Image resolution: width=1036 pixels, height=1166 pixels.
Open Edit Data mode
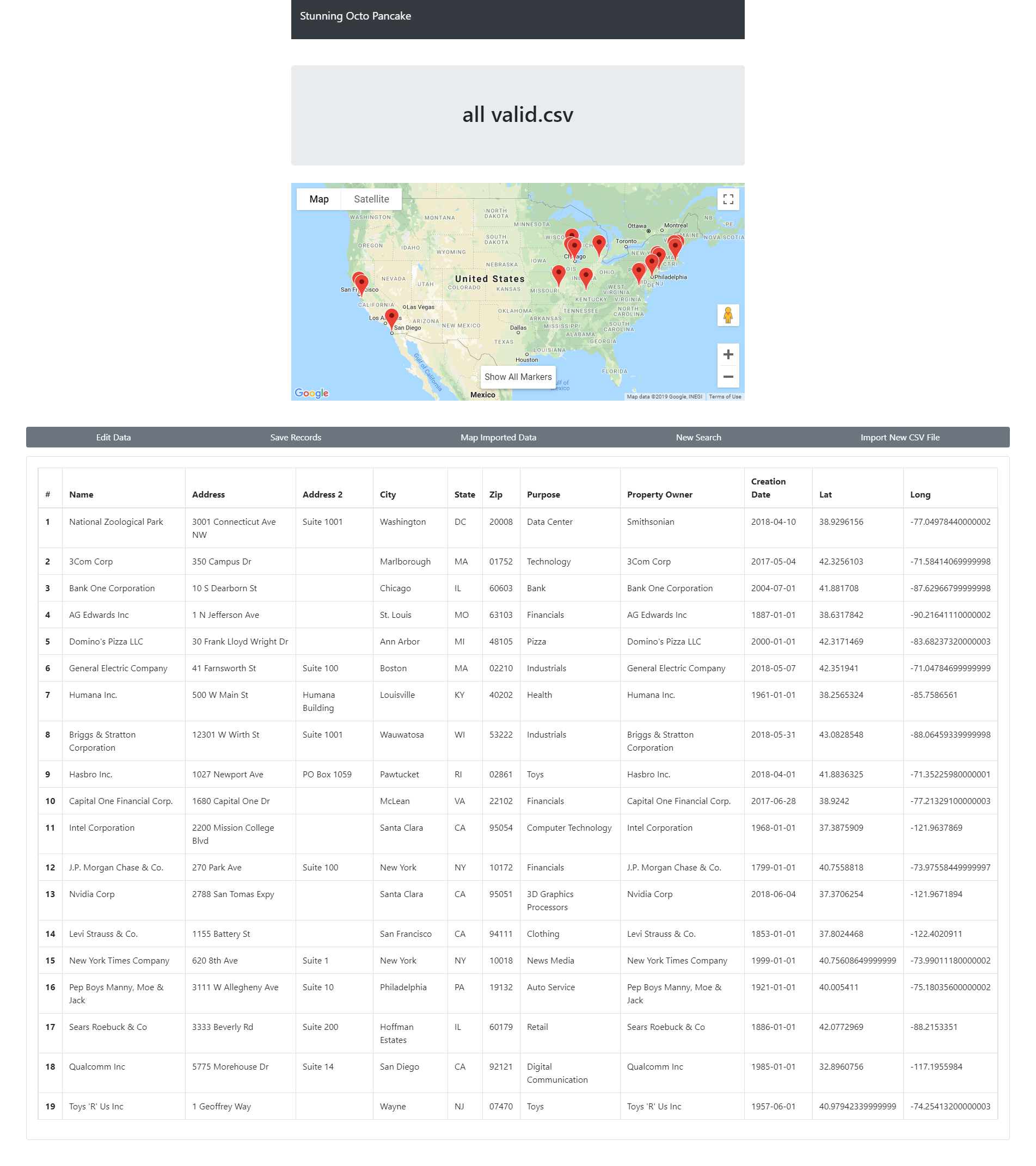[114, 438]
